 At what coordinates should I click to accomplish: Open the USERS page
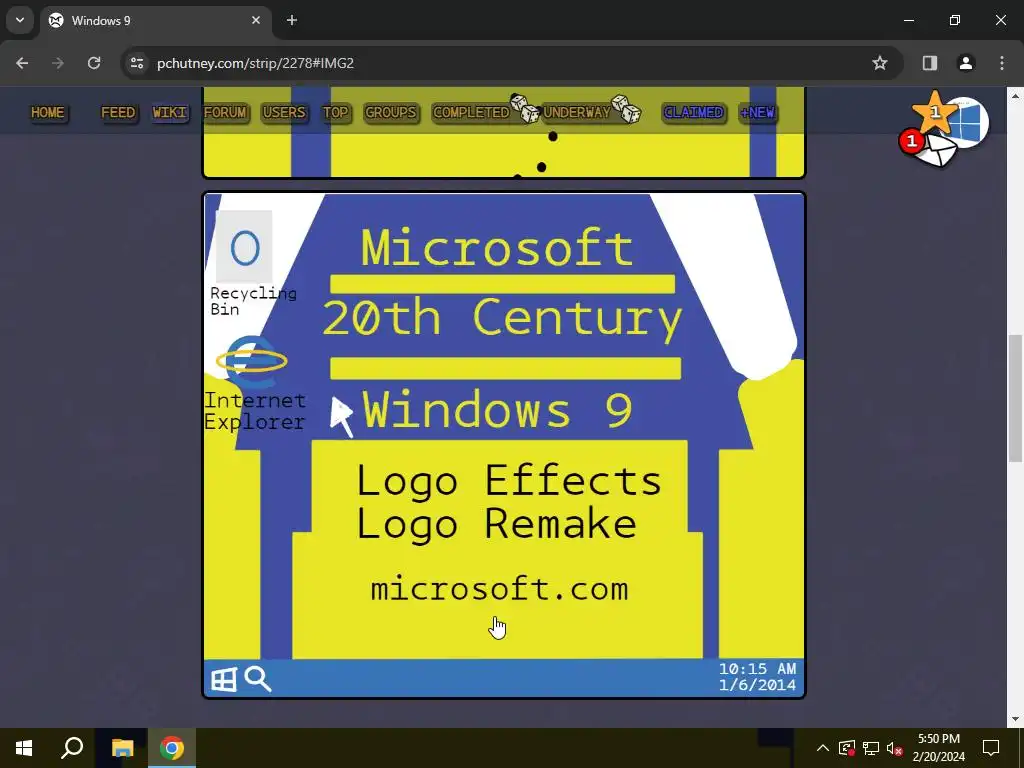(284, 112)
